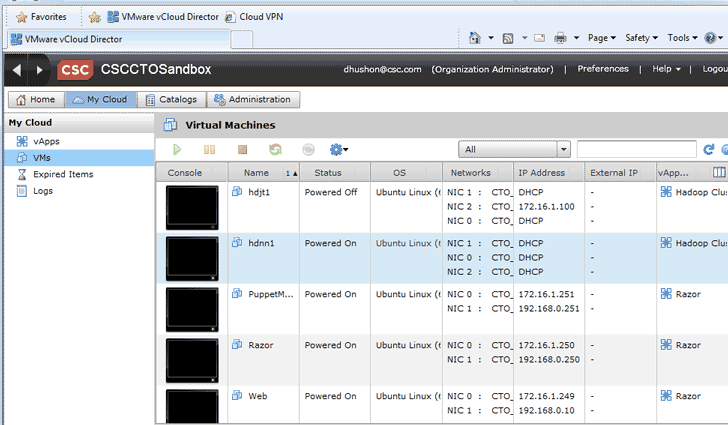Click the browser Print icon

tap(560, 38)
